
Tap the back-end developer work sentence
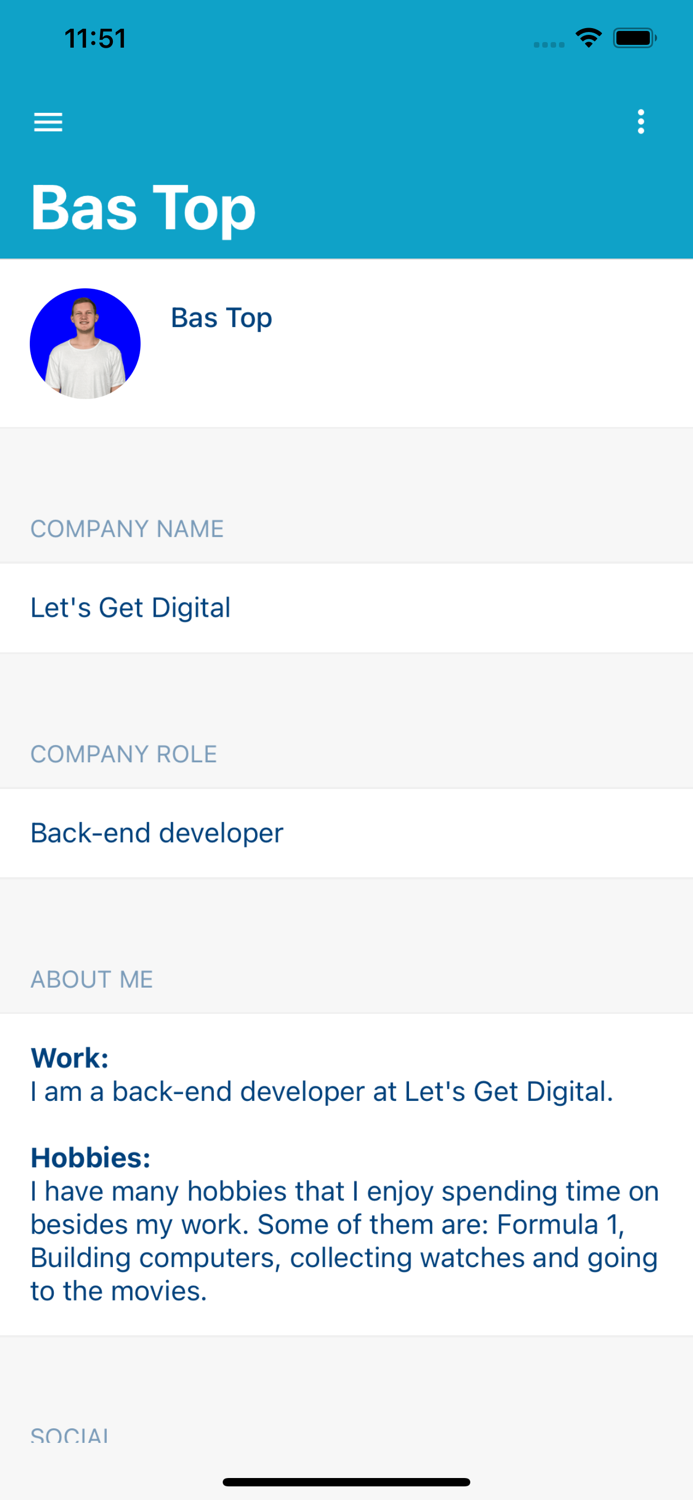(x=321, y=1091)
